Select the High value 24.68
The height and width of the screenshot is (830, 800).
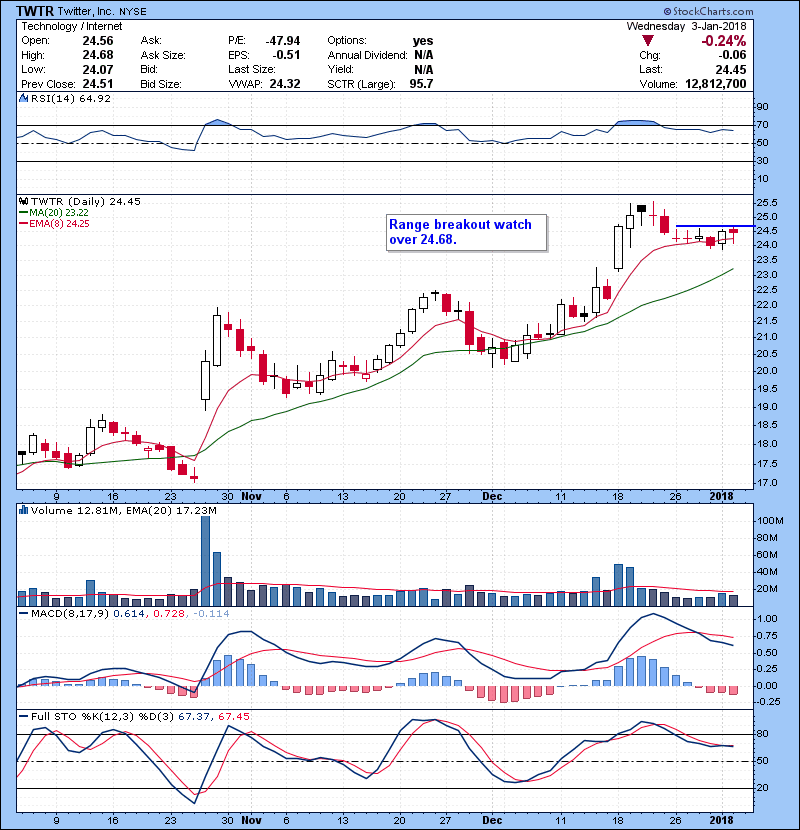point(98,55)
